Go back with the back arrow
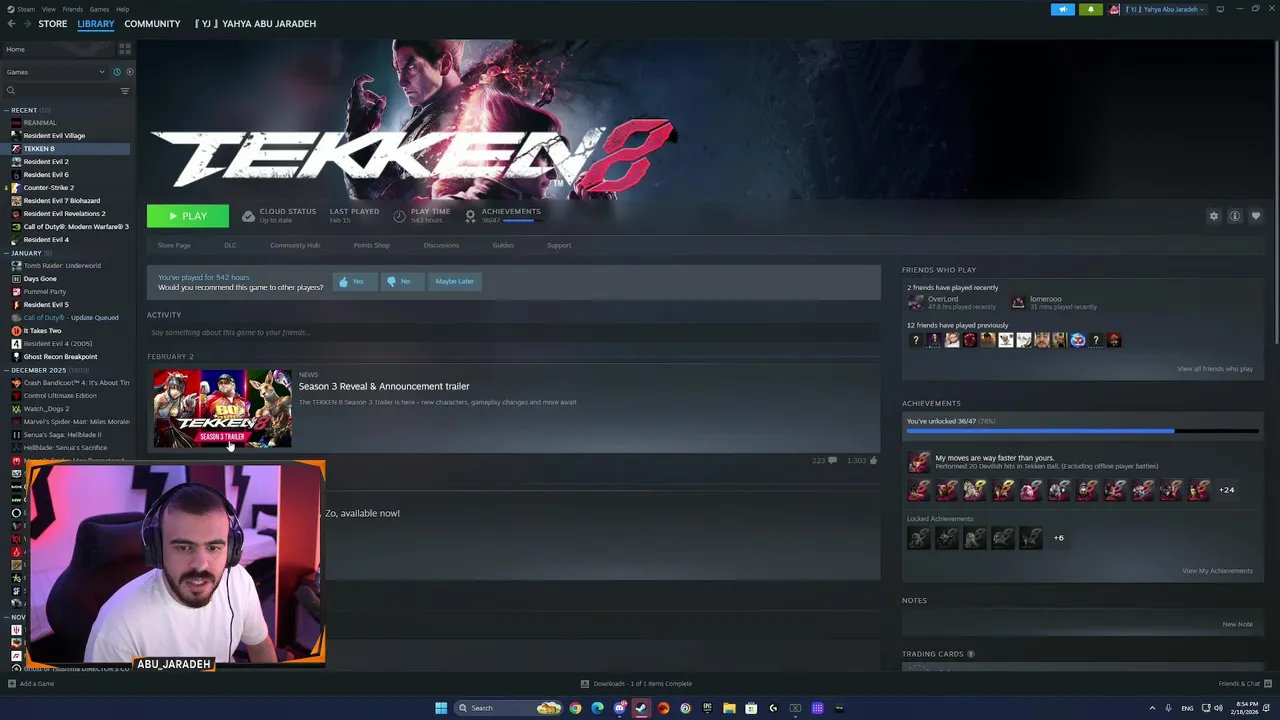Screen dimensions: 1280x720 click(x=11, y=24)
